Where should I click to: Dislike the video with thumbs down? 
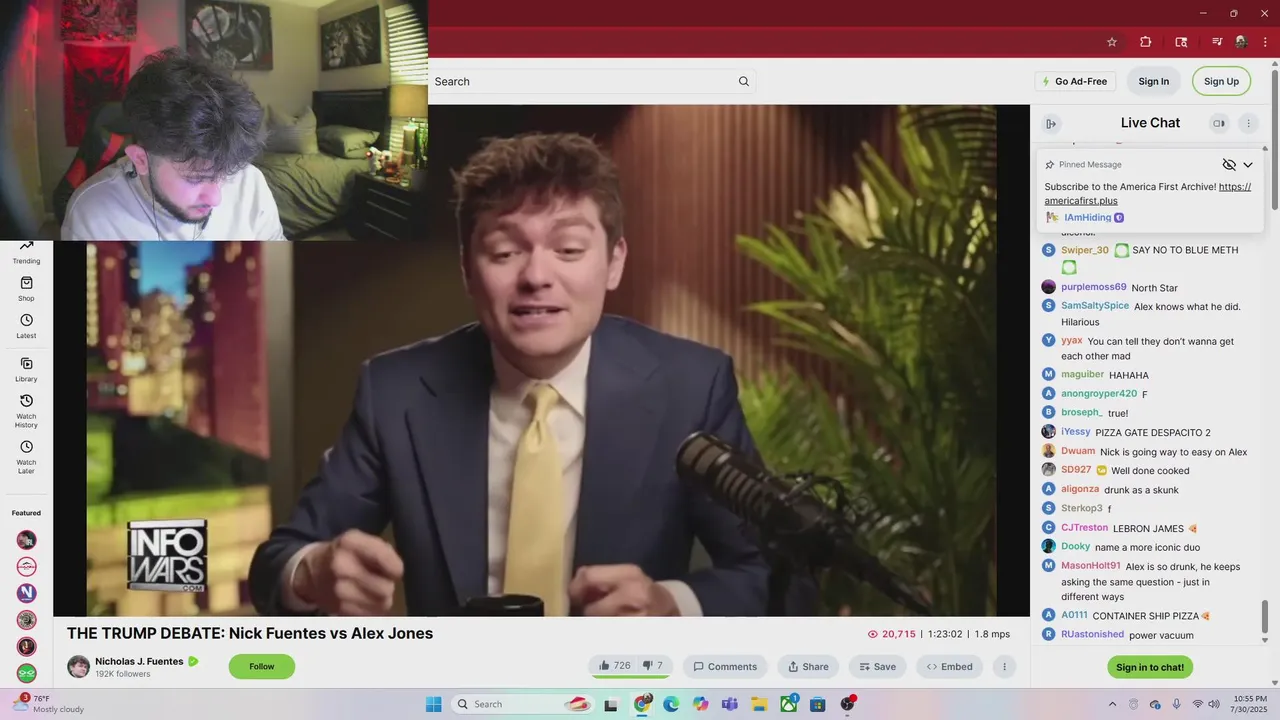coord(653,666)
